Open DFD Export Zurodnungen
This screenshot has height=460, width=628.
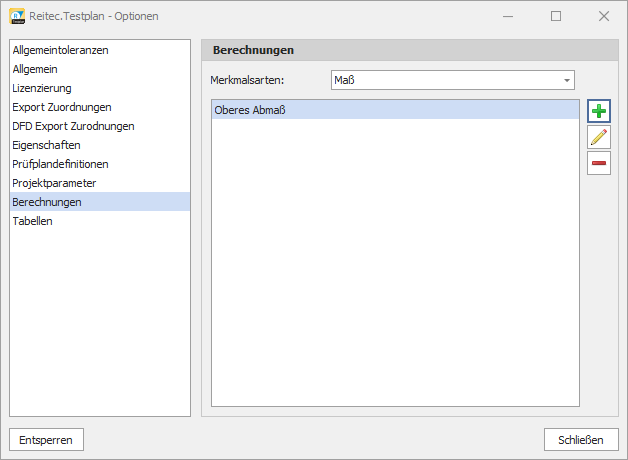[x=100, y=126]
